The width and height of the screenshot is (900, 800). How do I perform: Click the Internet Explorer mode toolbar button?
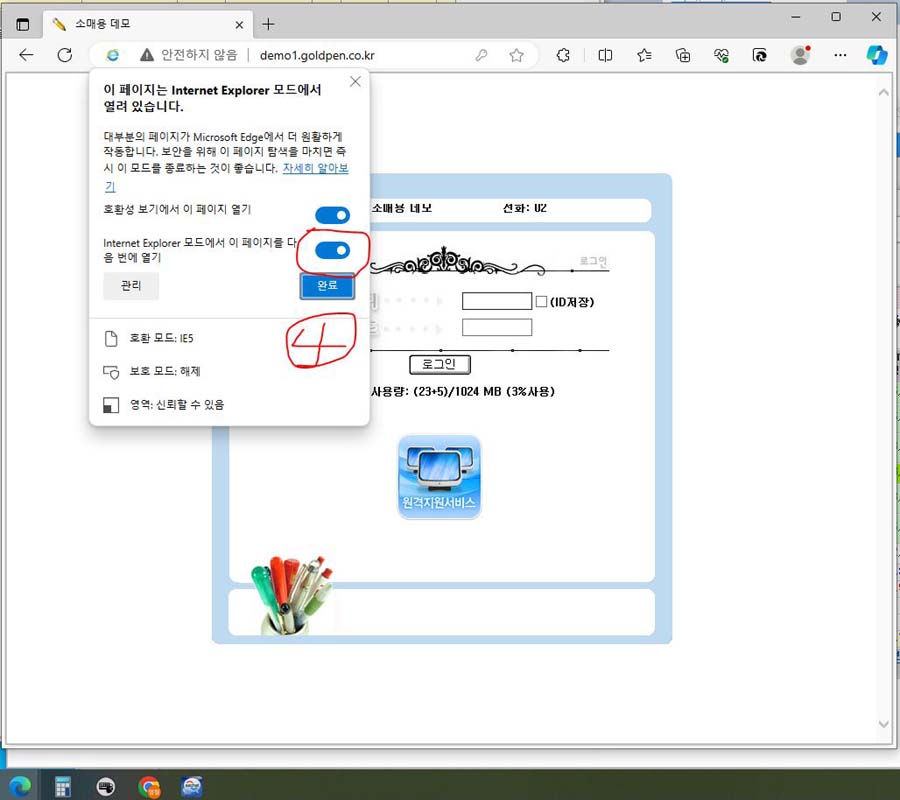(759, 55)
